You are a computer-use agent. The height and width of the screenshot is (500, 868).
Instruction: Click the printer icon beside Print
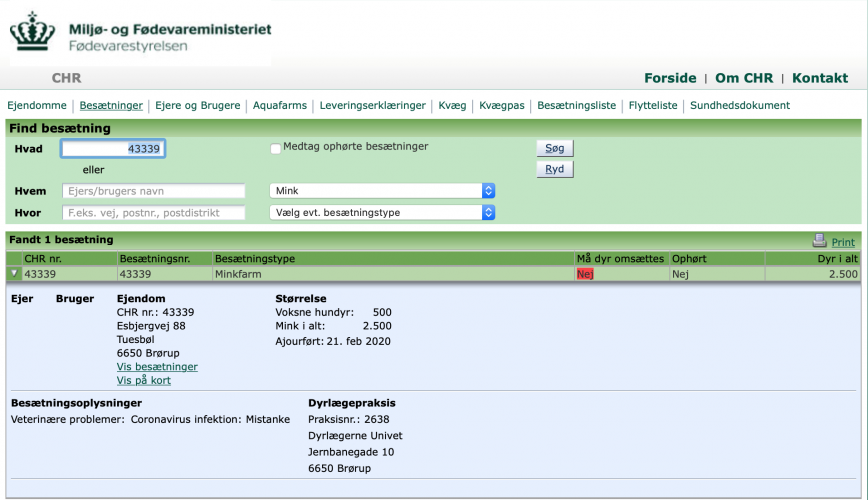click(819, 241)
